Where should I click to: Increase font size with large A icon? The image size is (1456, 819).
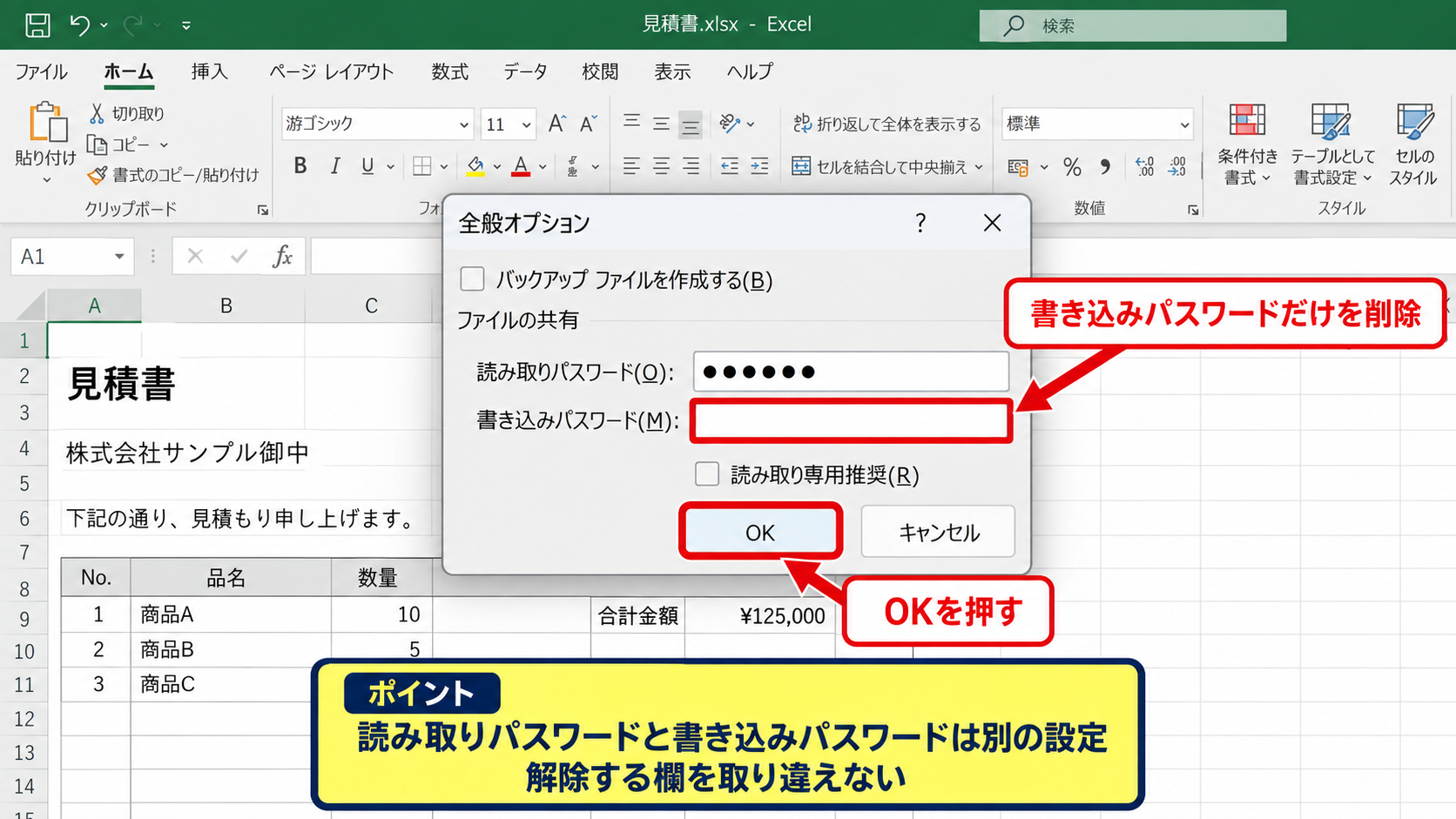click(x=557, y=124)
